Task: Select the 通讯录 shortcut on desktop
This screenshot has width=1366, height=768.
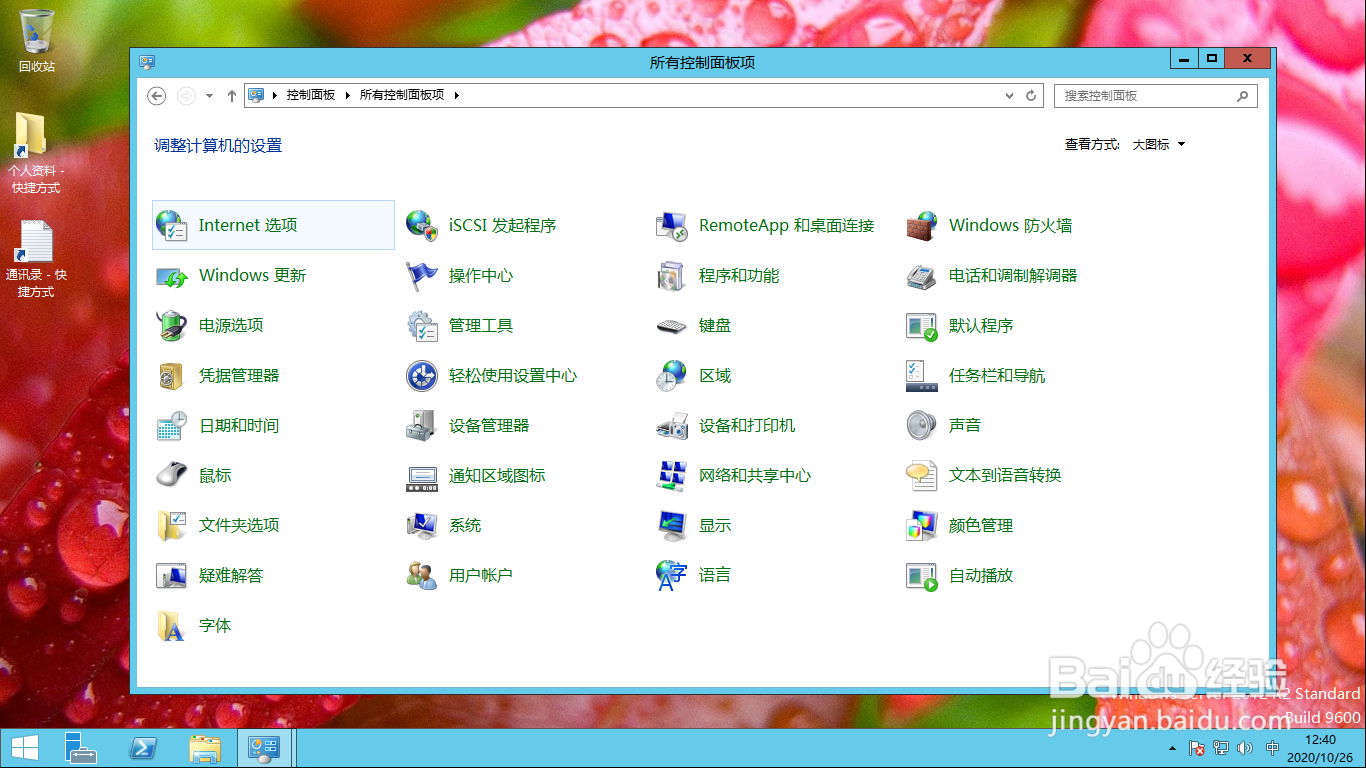Action: point(36,259)
